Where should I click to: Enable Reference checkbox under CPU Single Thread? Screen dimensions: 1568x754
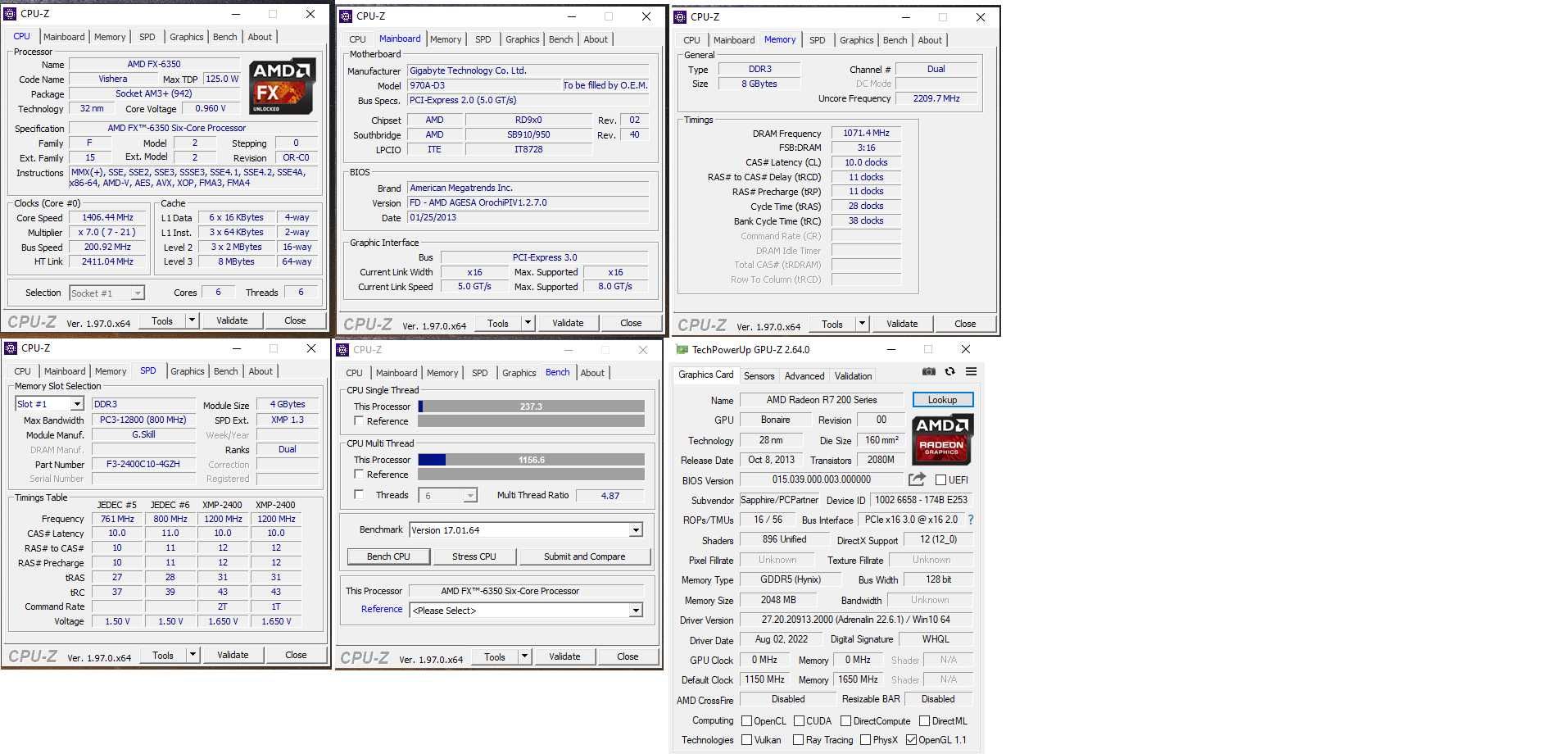pyautogui.click(x=359, y=420)
